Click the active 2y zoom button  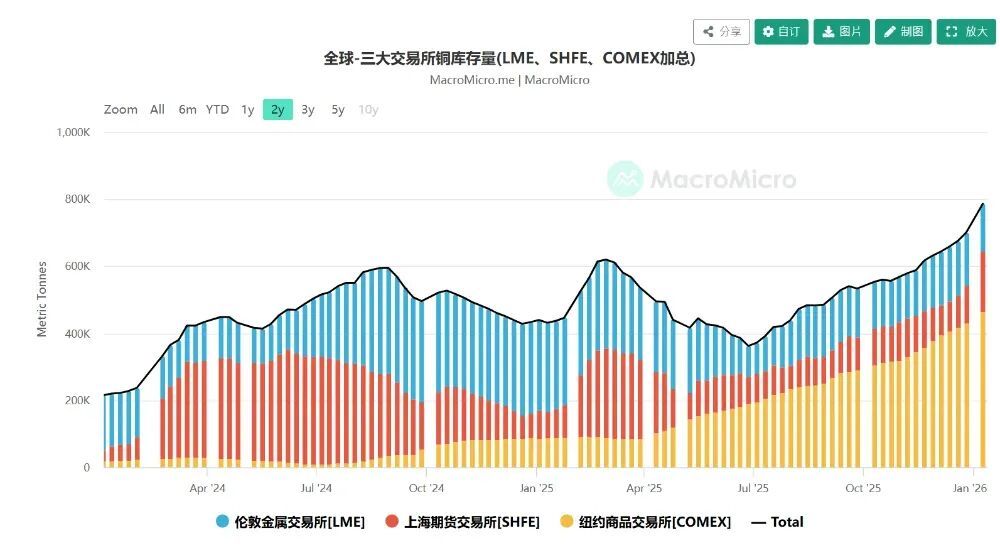[277, 110]
